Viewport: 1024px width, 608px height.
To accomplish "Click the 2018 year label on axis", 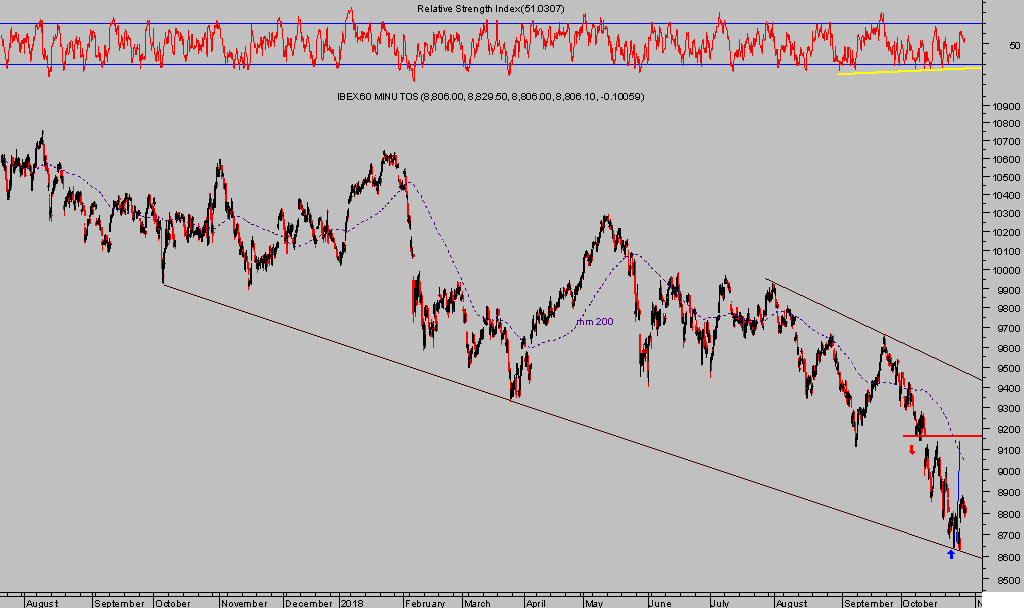I will [351, 603].
